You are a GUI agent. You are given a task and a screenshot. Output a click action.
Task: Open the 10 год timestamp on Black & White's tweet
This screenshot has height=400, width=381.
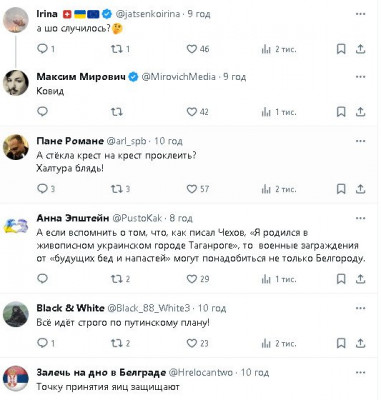212,308
